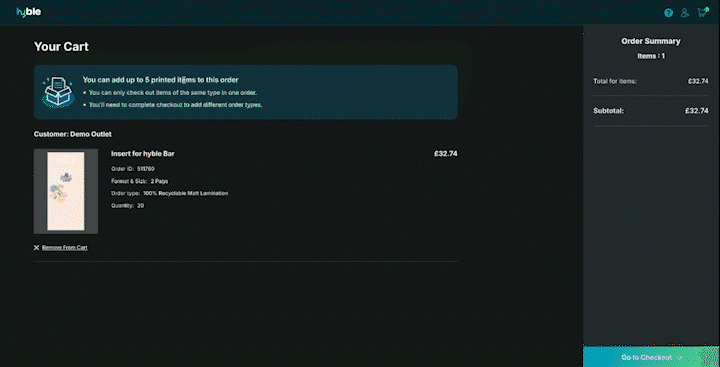
Task: Click the Your Cart heading
Action: [62, 47]
